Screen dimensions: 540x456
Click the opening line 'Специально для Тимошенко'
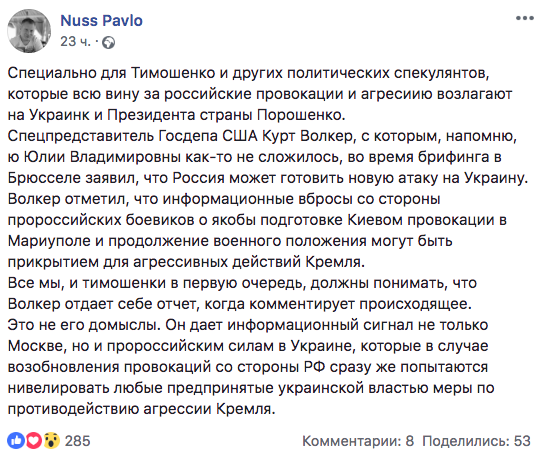(249, 73)
